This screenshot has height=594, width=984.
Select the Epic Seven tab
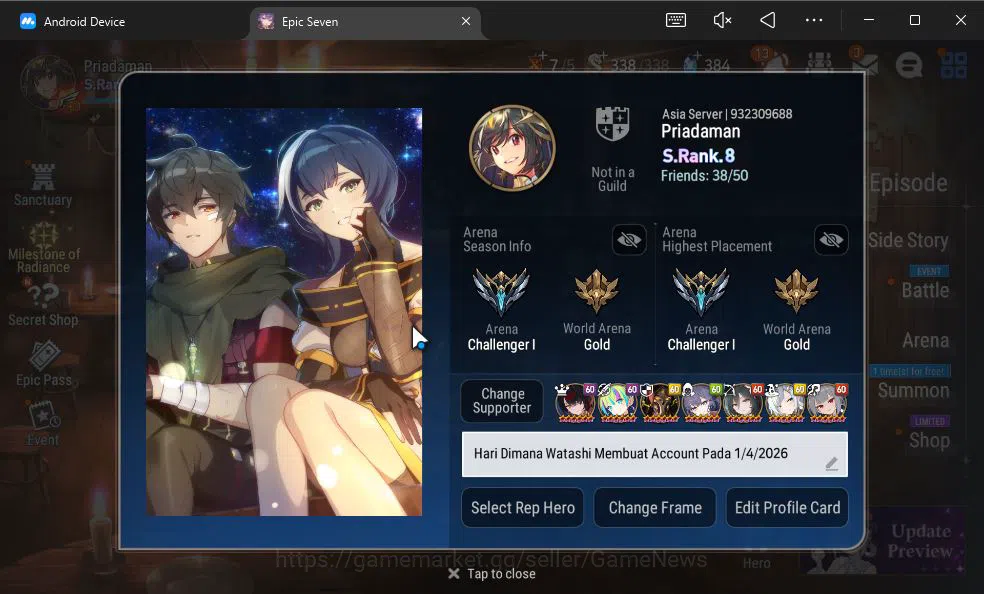[365, 23]
